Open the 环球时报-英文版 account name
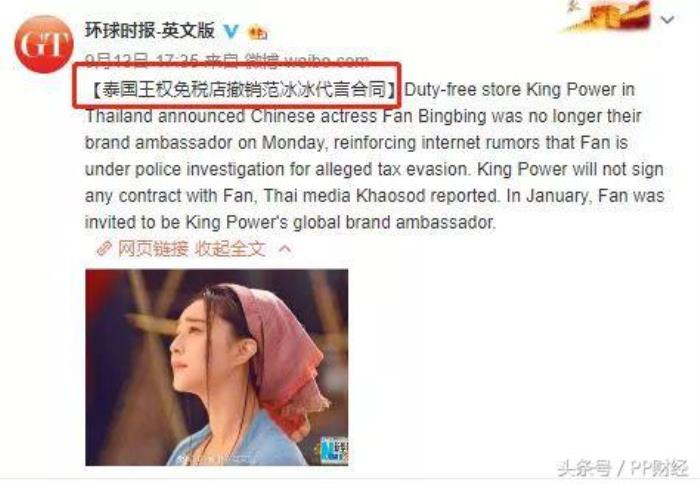The image size is (700, 484). (150, 30)
